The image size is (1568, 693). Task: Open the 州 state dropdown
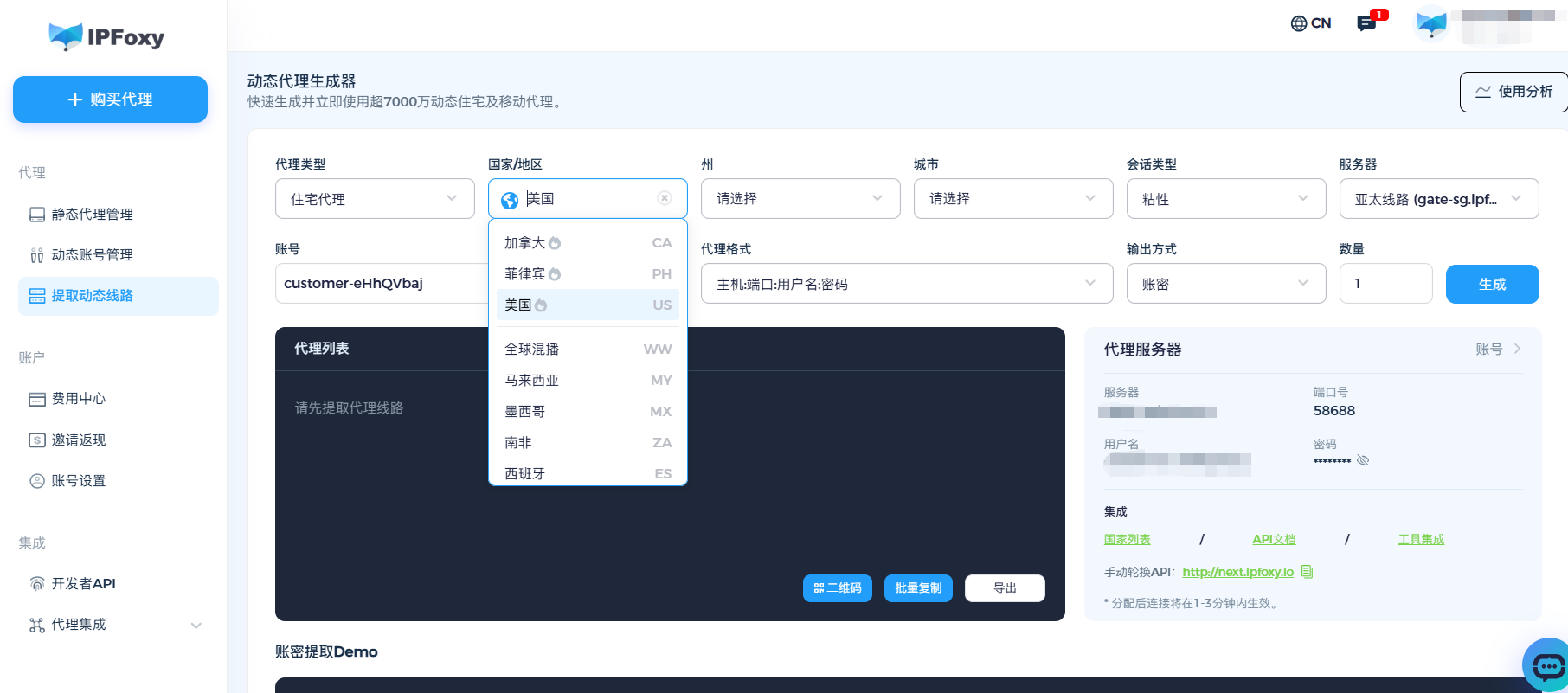[x=800, y=199]
